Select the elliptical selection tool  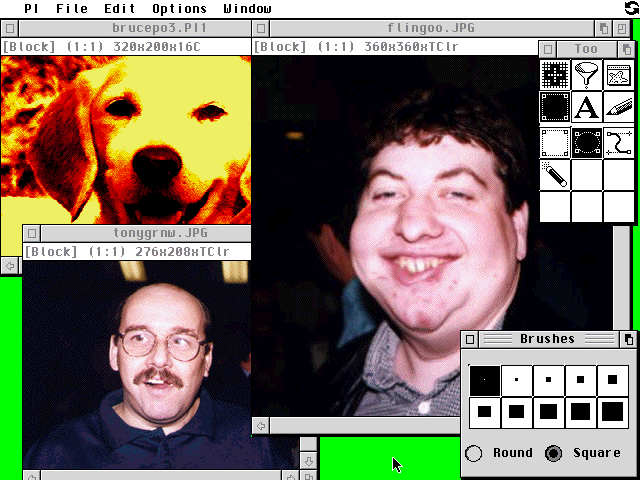tap(587, 141)
